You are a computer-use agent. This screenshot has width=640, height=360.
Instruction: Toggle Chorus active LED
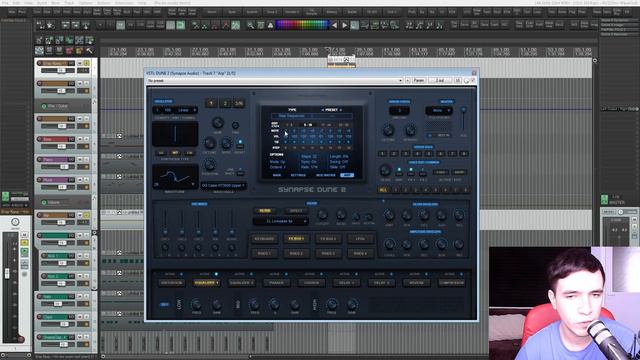(321, 274)
